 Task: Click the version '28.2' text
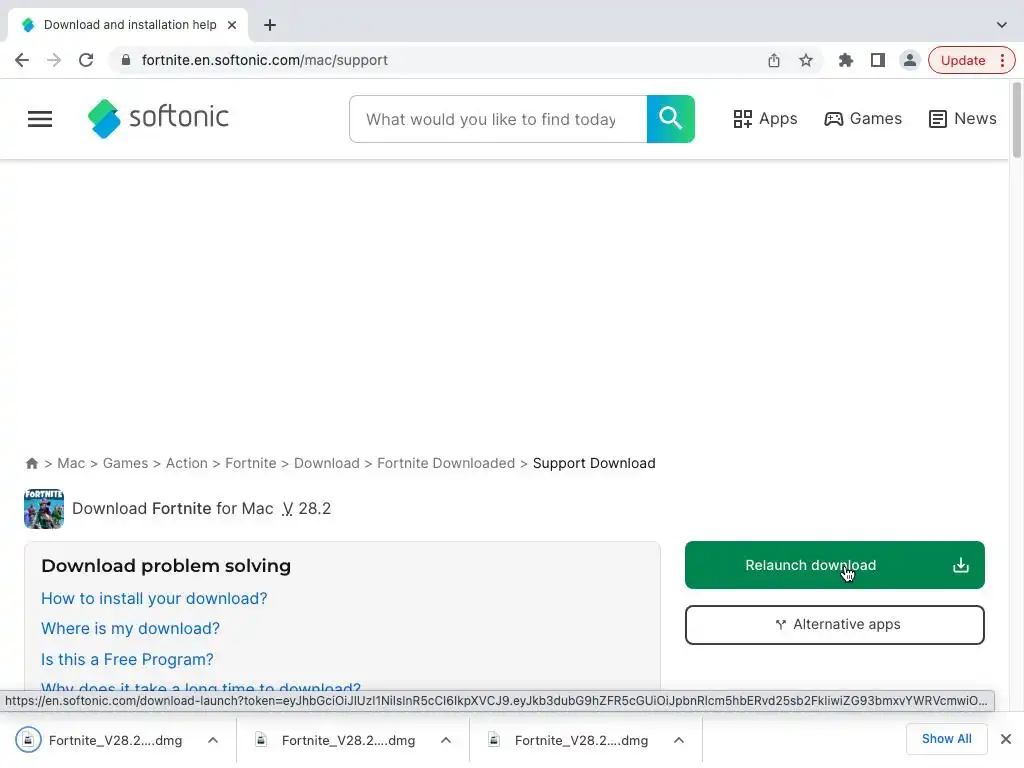(315, 509)
